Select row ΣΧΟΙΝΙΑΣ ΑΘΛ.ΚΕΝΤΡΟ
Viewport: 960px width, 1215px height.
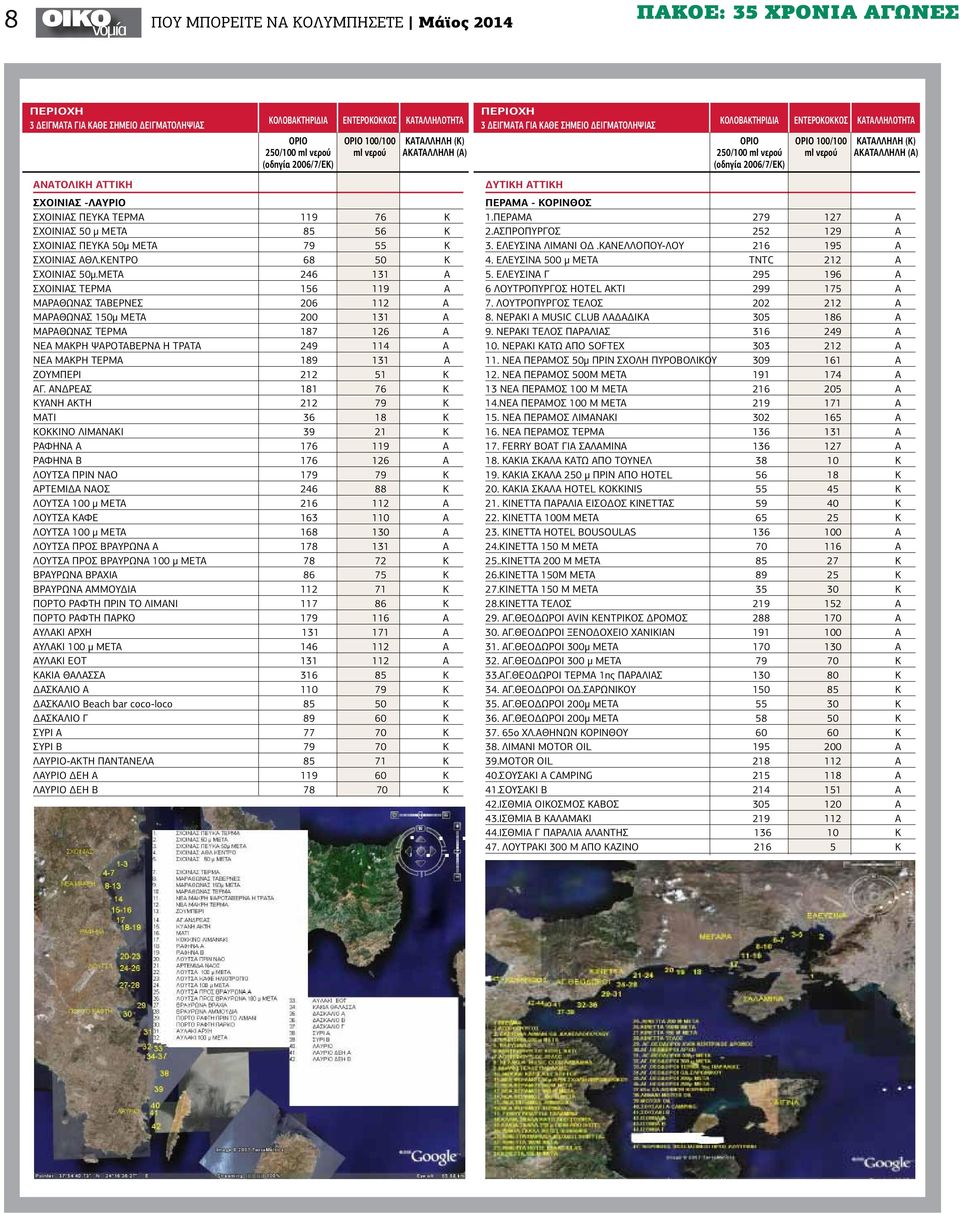point(249,259)
